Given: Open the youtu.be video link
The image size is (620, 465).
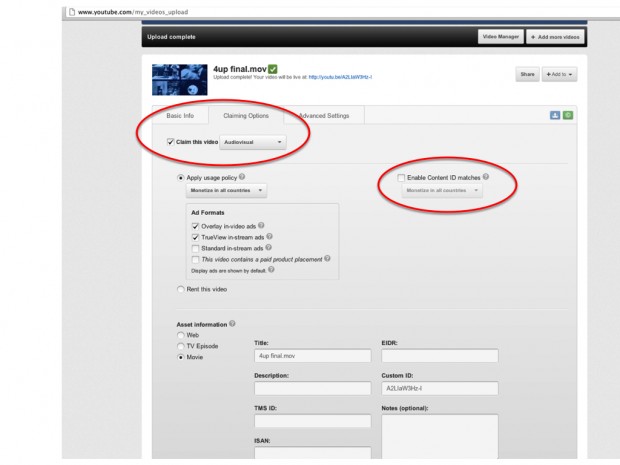Looking at the screenshot, I should 340,77.
